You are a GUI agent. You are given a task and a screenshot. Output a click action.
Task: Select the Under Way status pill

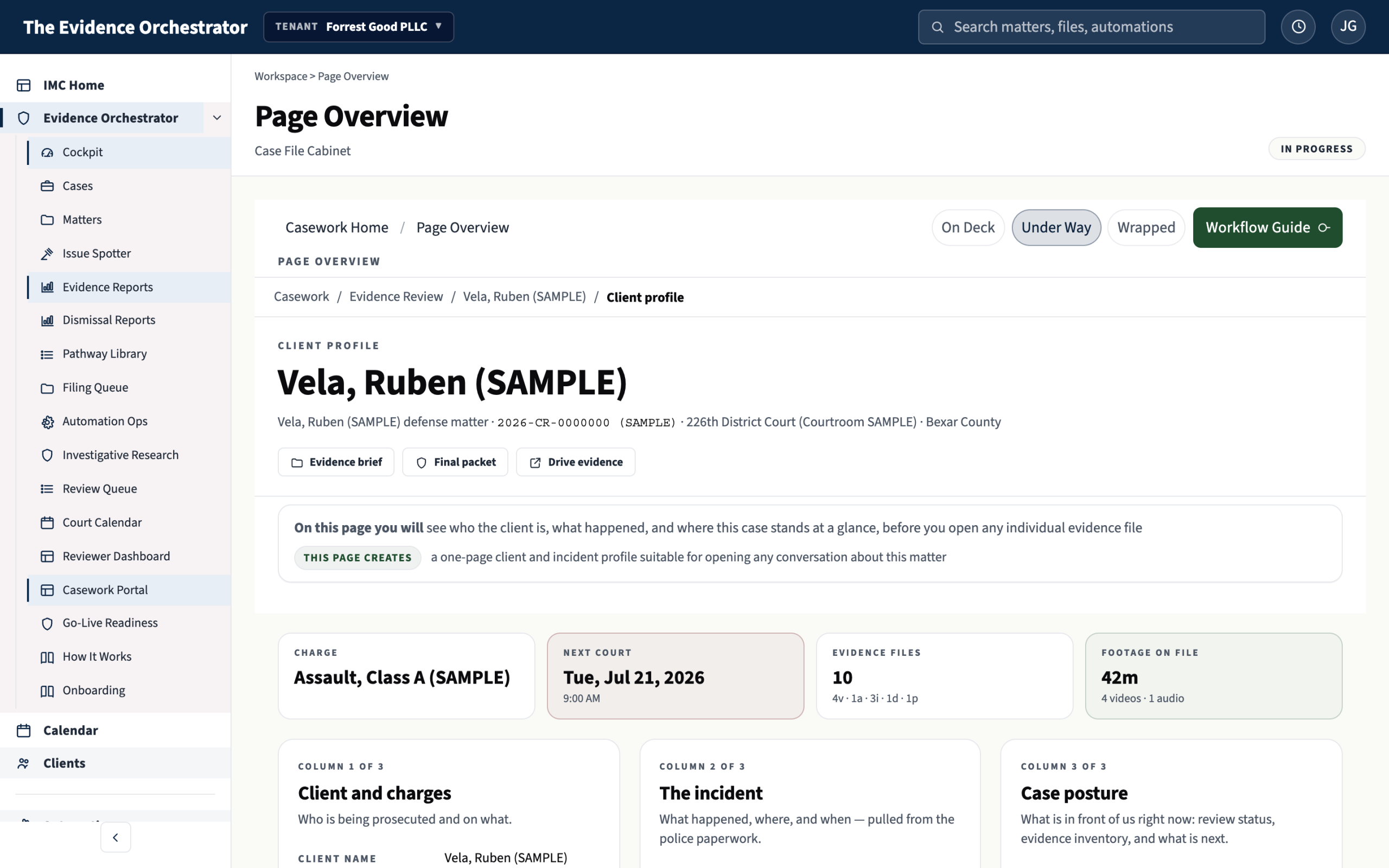pos(1056,227)
